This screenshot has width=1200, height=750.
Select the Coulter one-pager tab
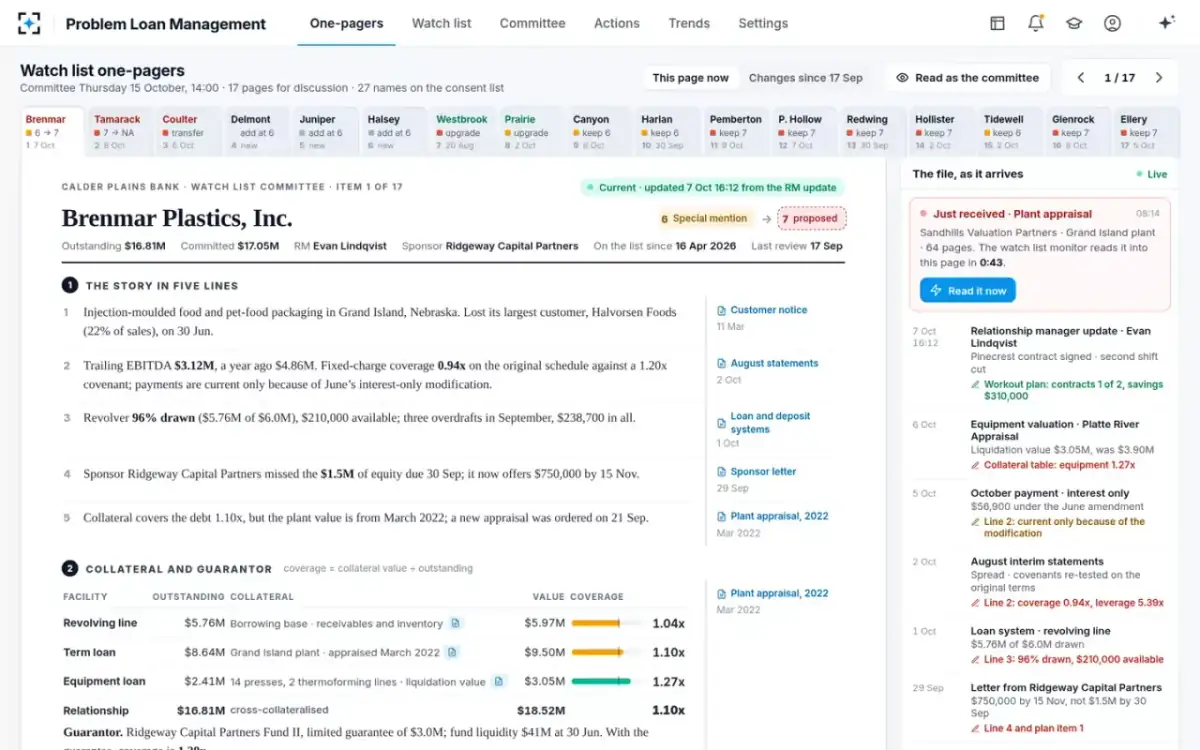click(189, 132)
